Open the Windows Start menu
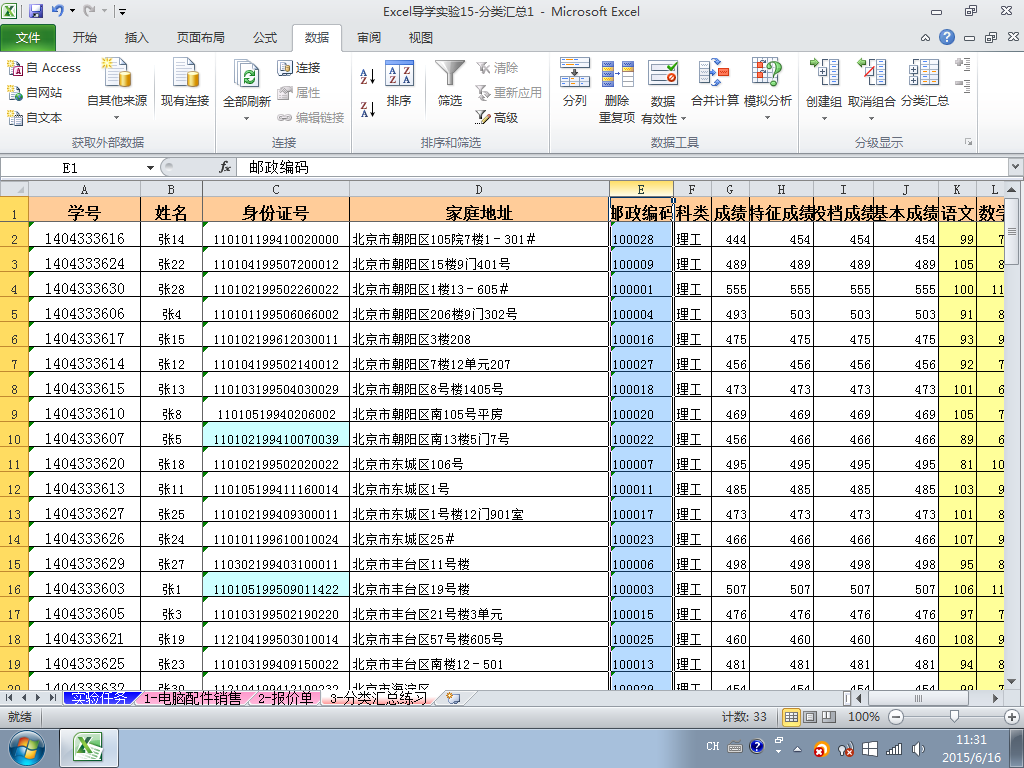Viewport: 1024px width, 768px height. (26, 748)
